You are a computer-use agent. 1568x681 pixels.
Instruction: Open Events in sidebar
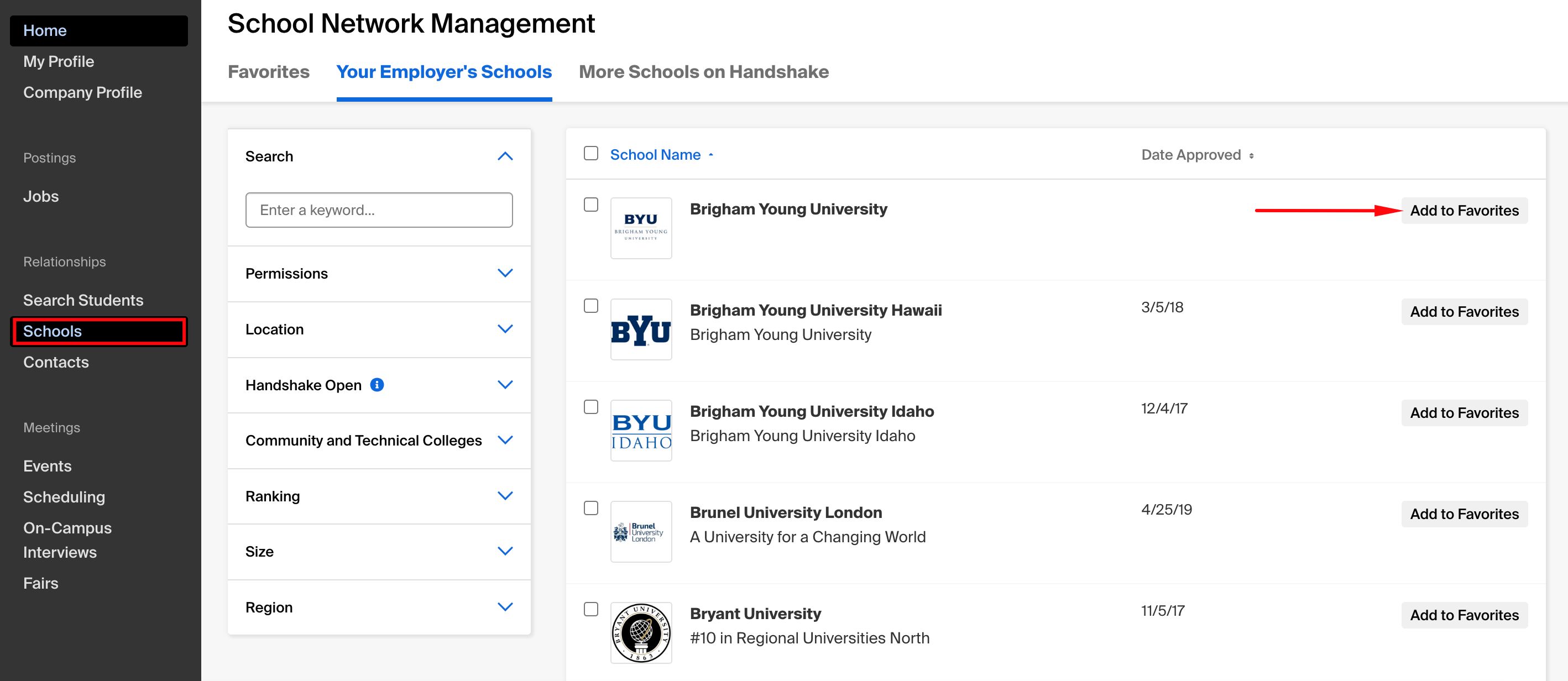pyautogui.click(x=47, y=466)
